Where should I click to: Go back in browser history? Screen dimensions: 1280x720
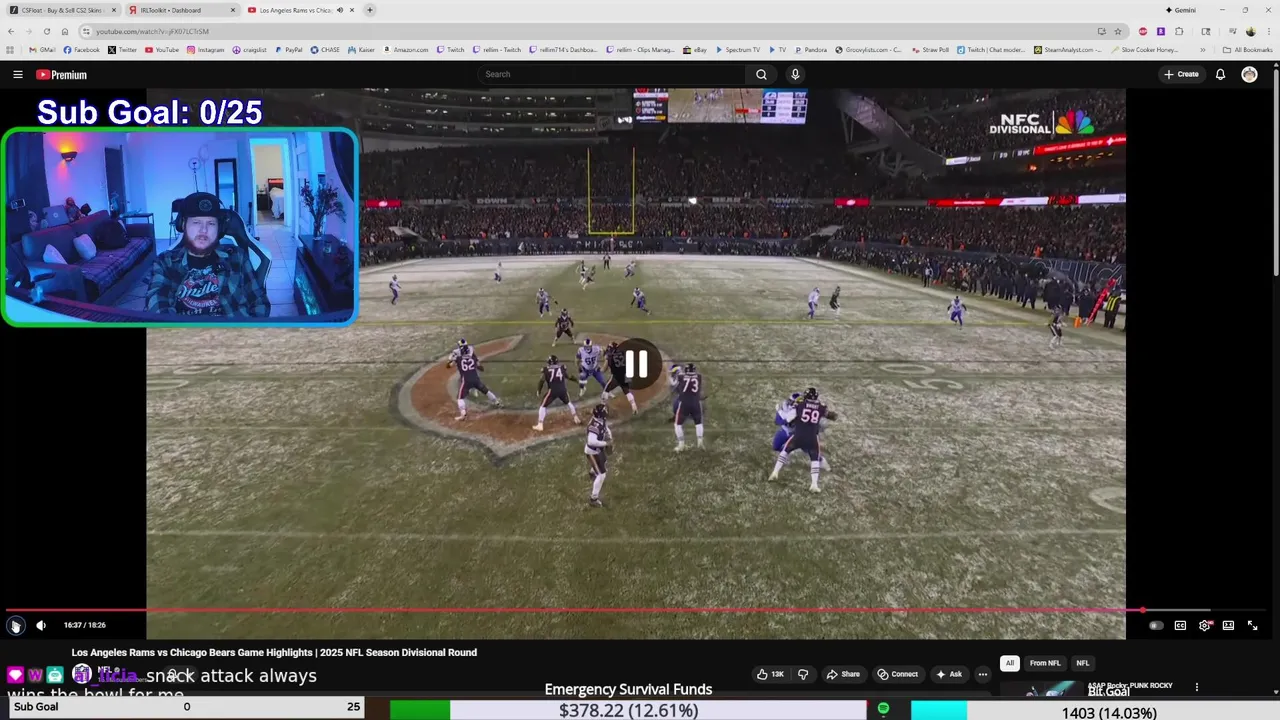(x=11, y=31)
